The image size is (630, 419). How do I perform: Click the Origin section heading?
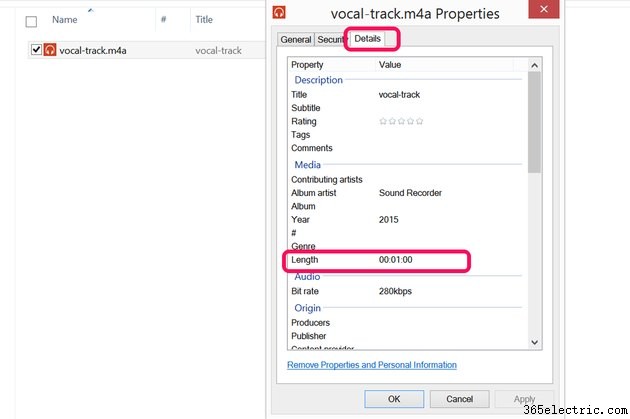(x=307, y=308)
